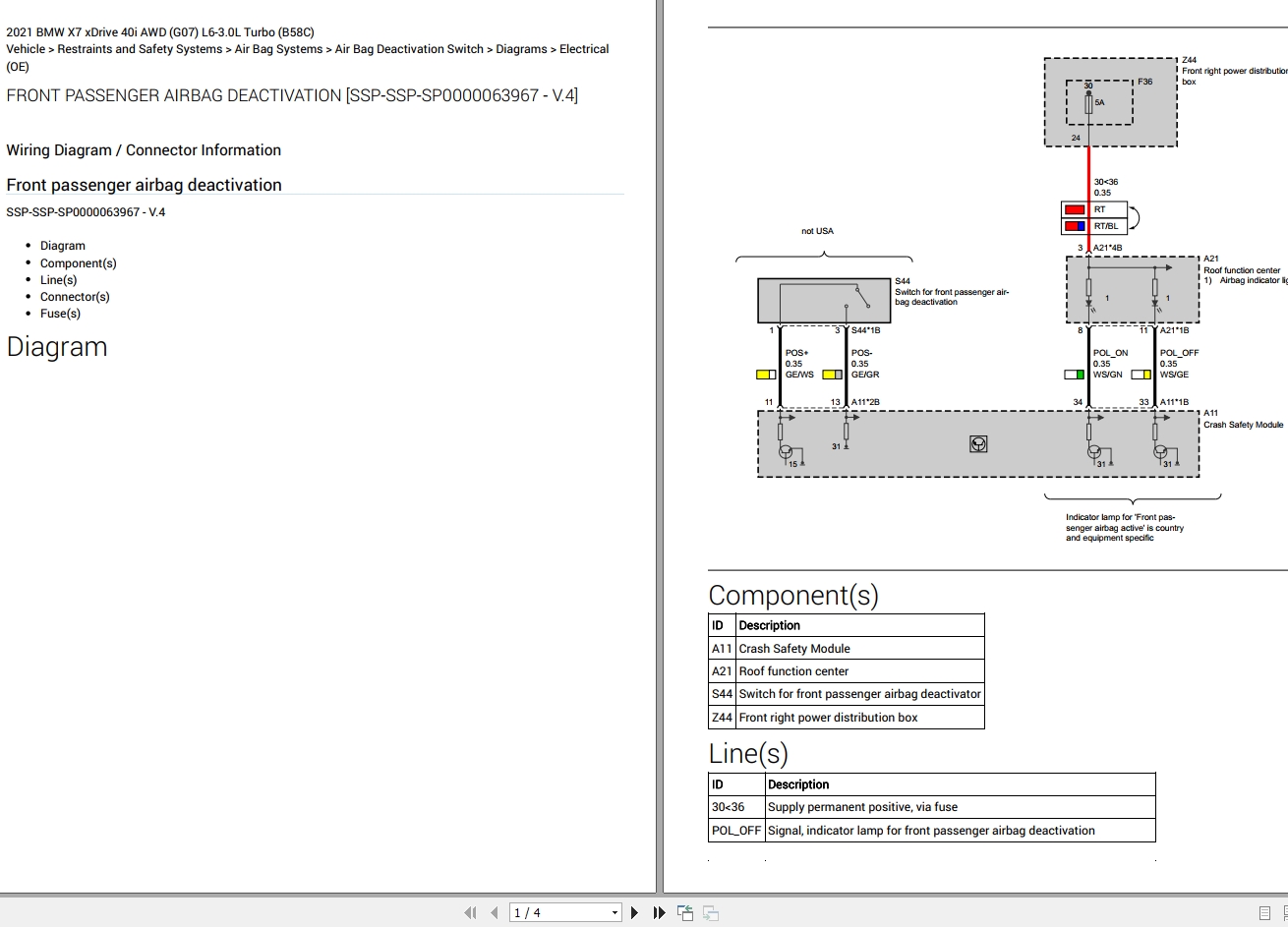Screen dimensions: 1288x927
Task: Click the red/blue RT/BL wire color swatch
Action: coord(1075,226)
